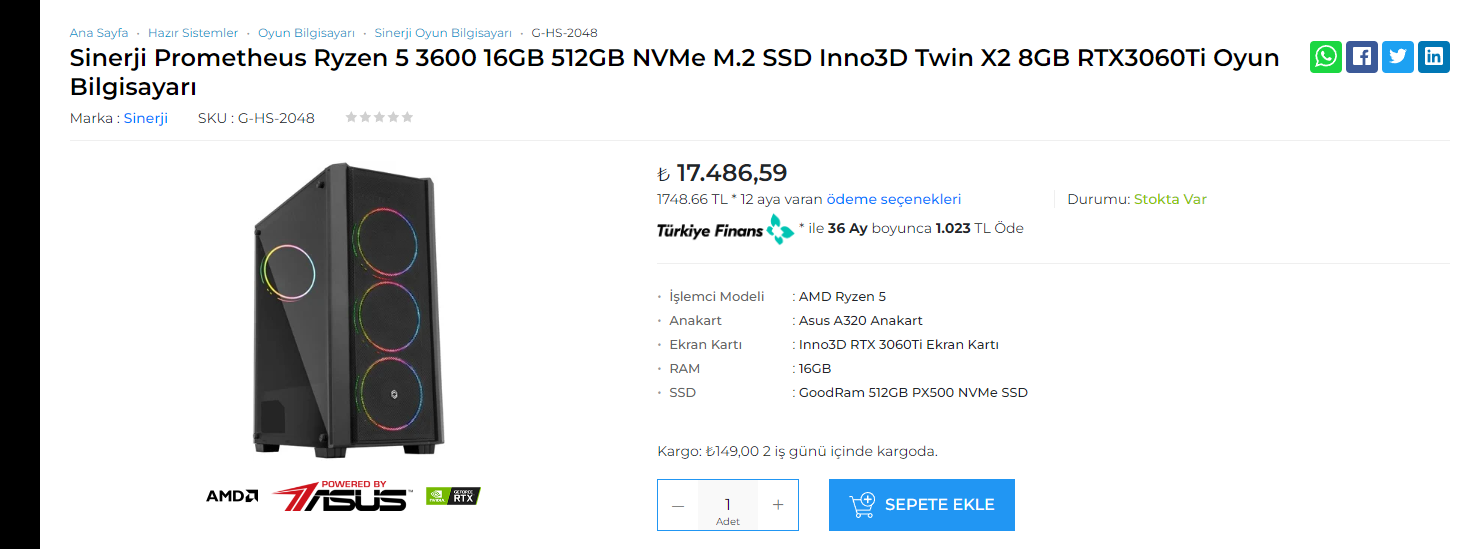Click the star rating below title
The height and width of the screenshot is (549, 1479).
[x=379, y=118]
